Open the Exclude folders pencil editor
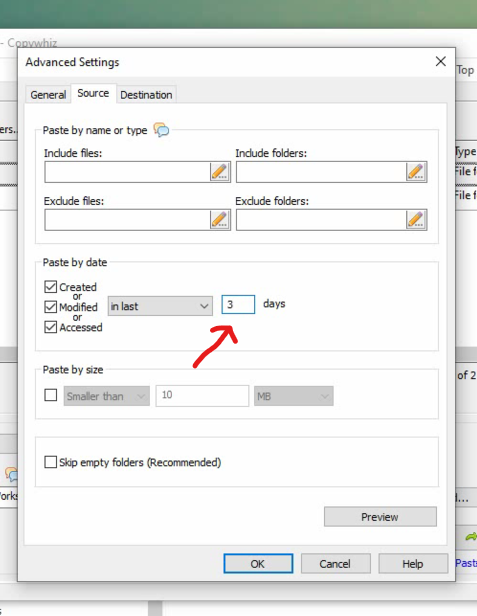This screenshot has height=616, width=477. [x=416, y=220]
